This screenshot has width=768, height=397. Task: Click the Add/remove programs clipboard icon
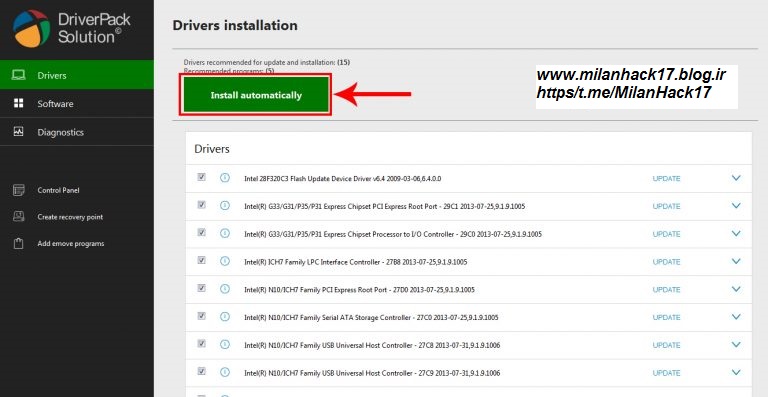[19, 243]
